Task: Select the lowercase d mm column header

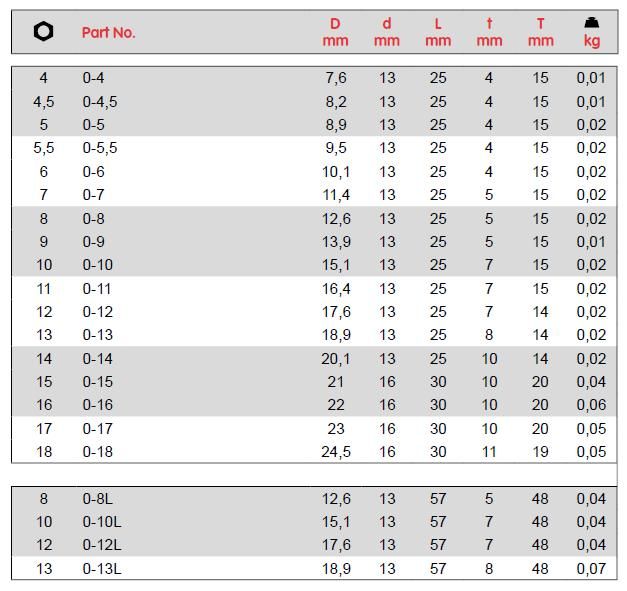Action: (x=387, y=32)
